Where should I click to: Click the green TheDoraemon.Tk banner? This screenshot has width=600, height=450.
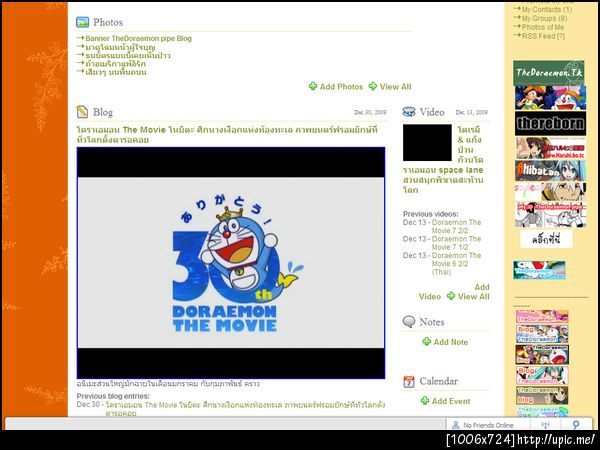(x=549, y=73)
